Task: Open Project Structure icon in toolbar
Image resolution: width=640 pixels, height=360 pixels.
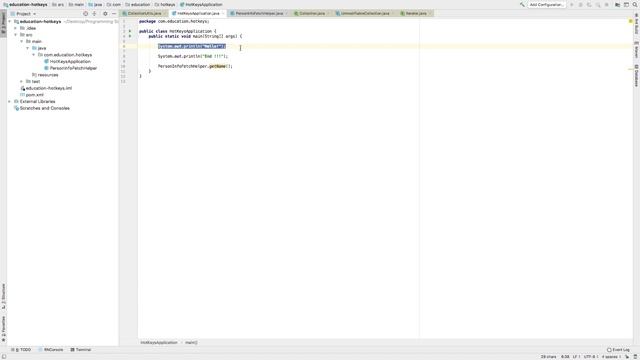Action: 618,4
